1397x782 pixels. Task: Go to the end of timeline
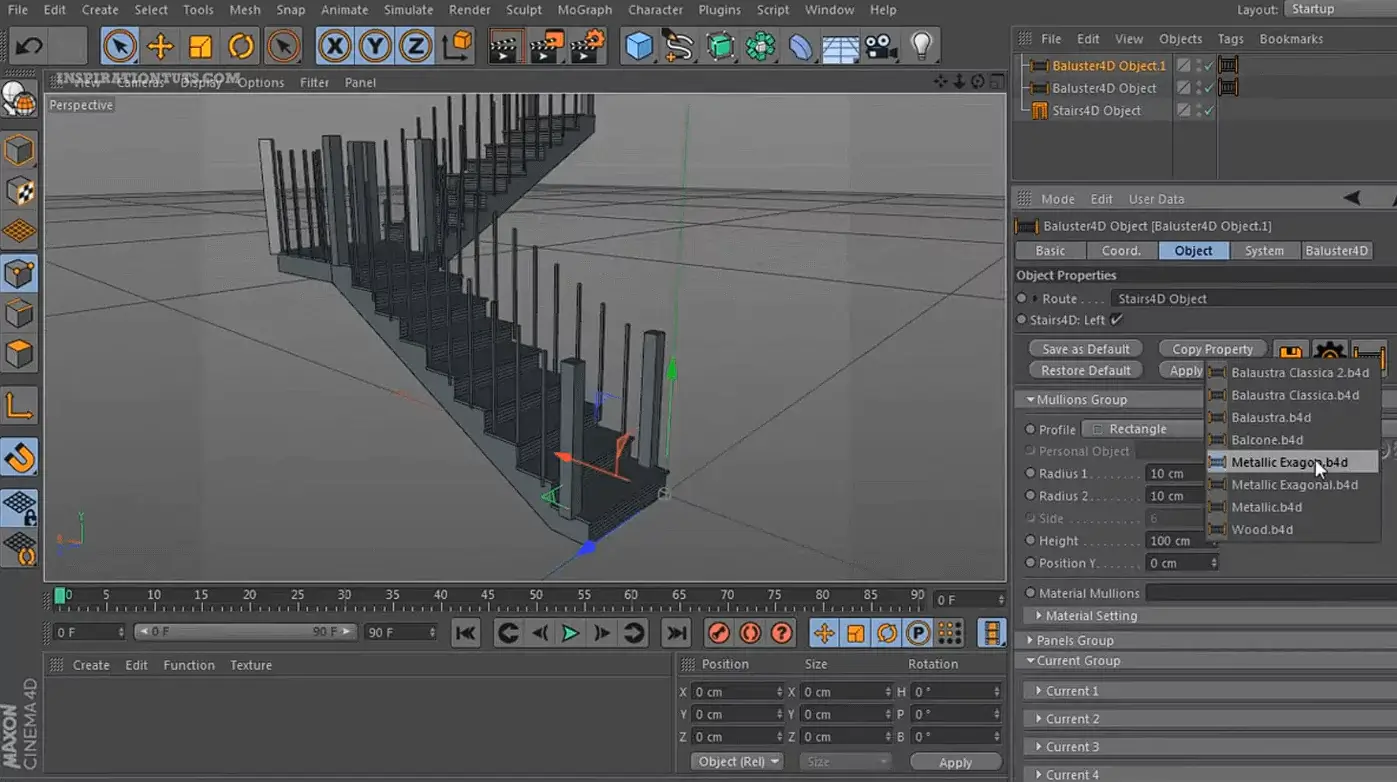coord(677,633)
